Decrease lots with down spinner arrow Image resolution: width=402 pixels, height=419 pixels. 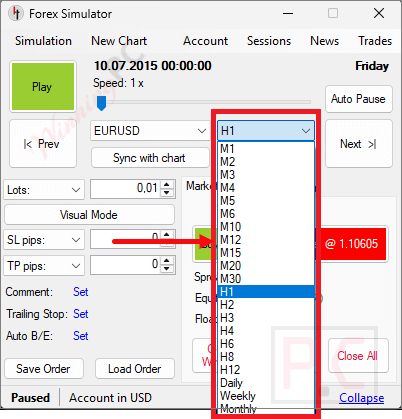coord(167,193)
